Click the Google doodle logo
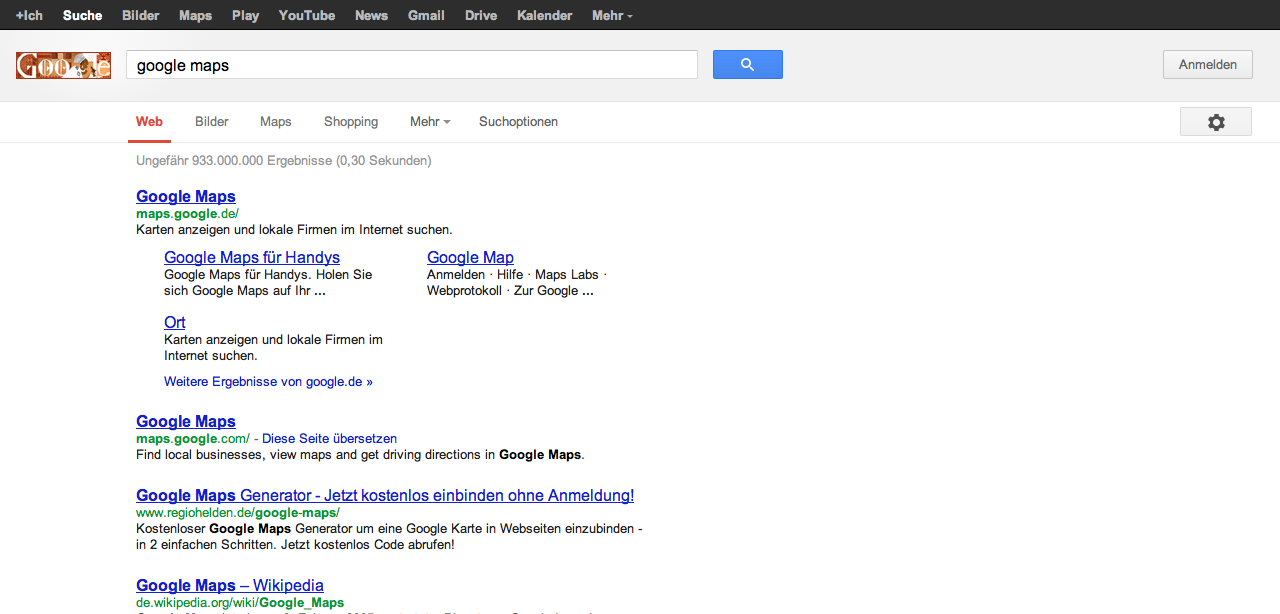The width and height of the screenshot is (1280, 614). point(63,66)
